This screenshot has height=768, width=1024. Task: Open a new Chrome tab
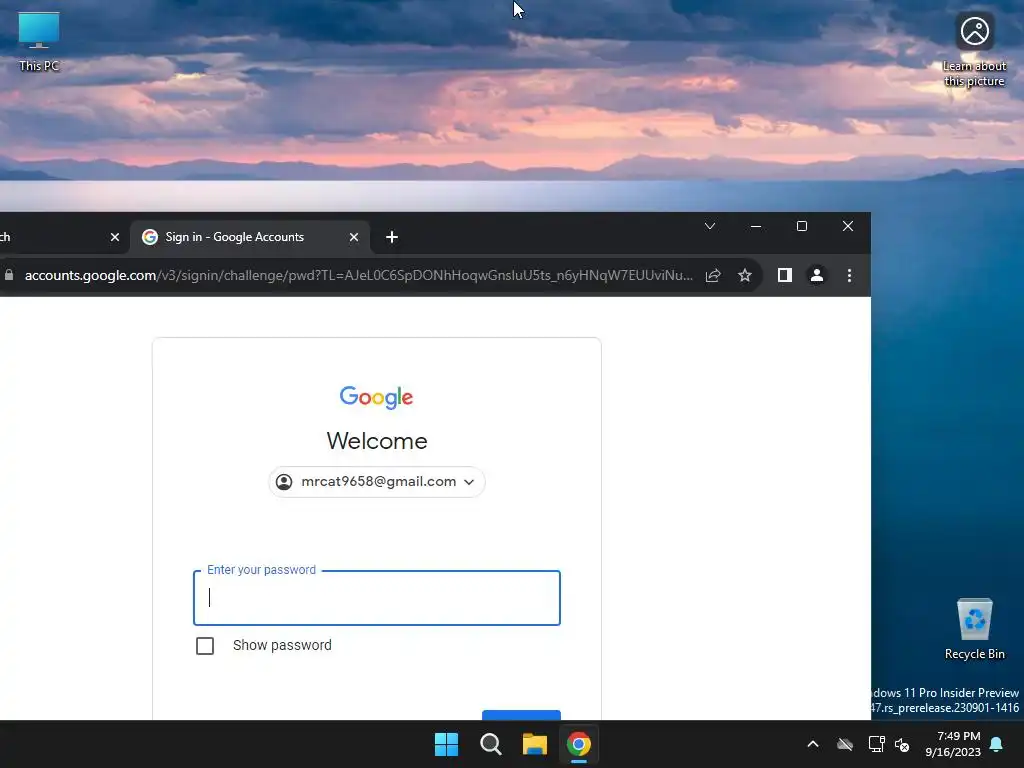click(x=392, y=237)
